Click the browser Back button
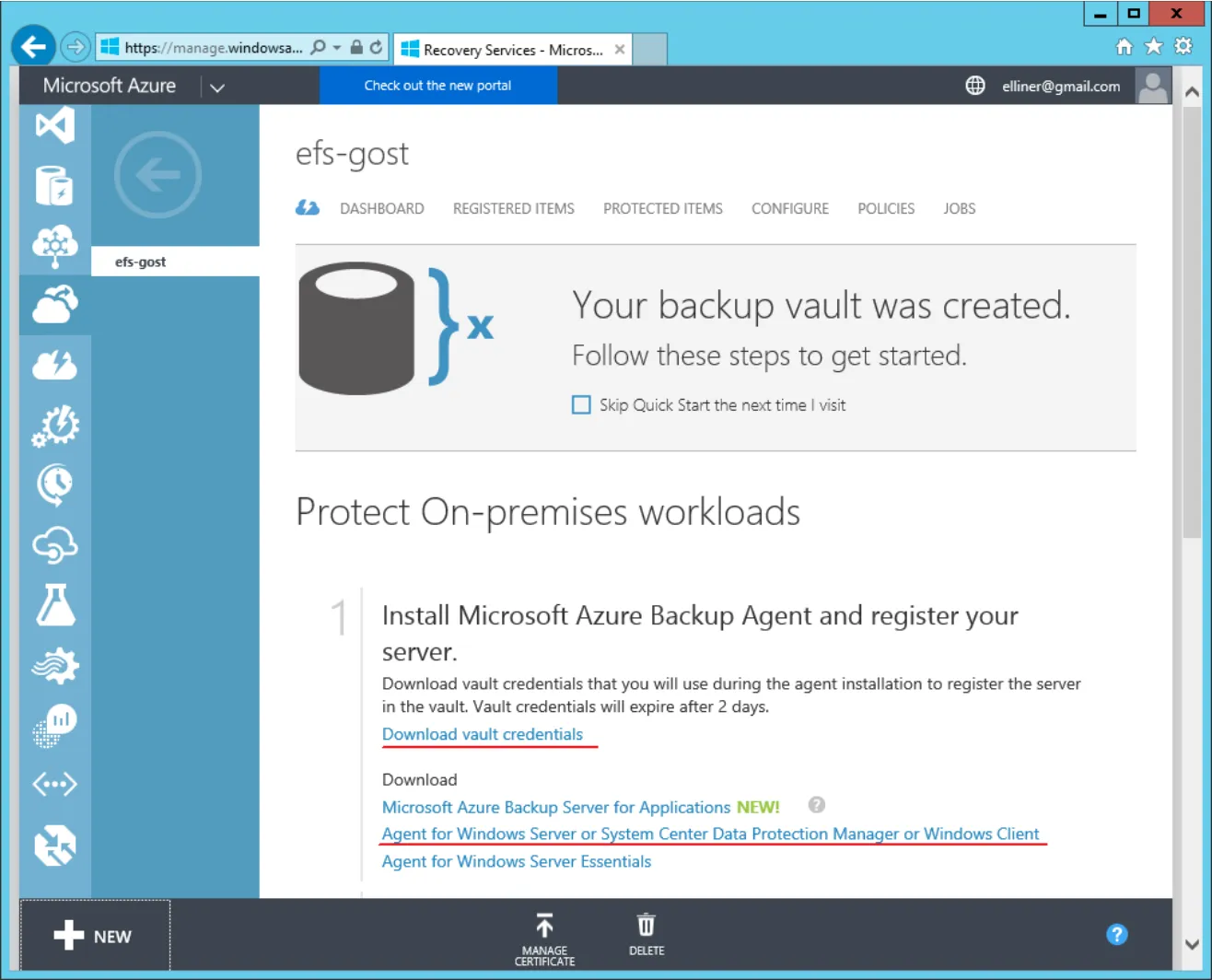This screenshot has height=980, width=1212. point(33,46)
